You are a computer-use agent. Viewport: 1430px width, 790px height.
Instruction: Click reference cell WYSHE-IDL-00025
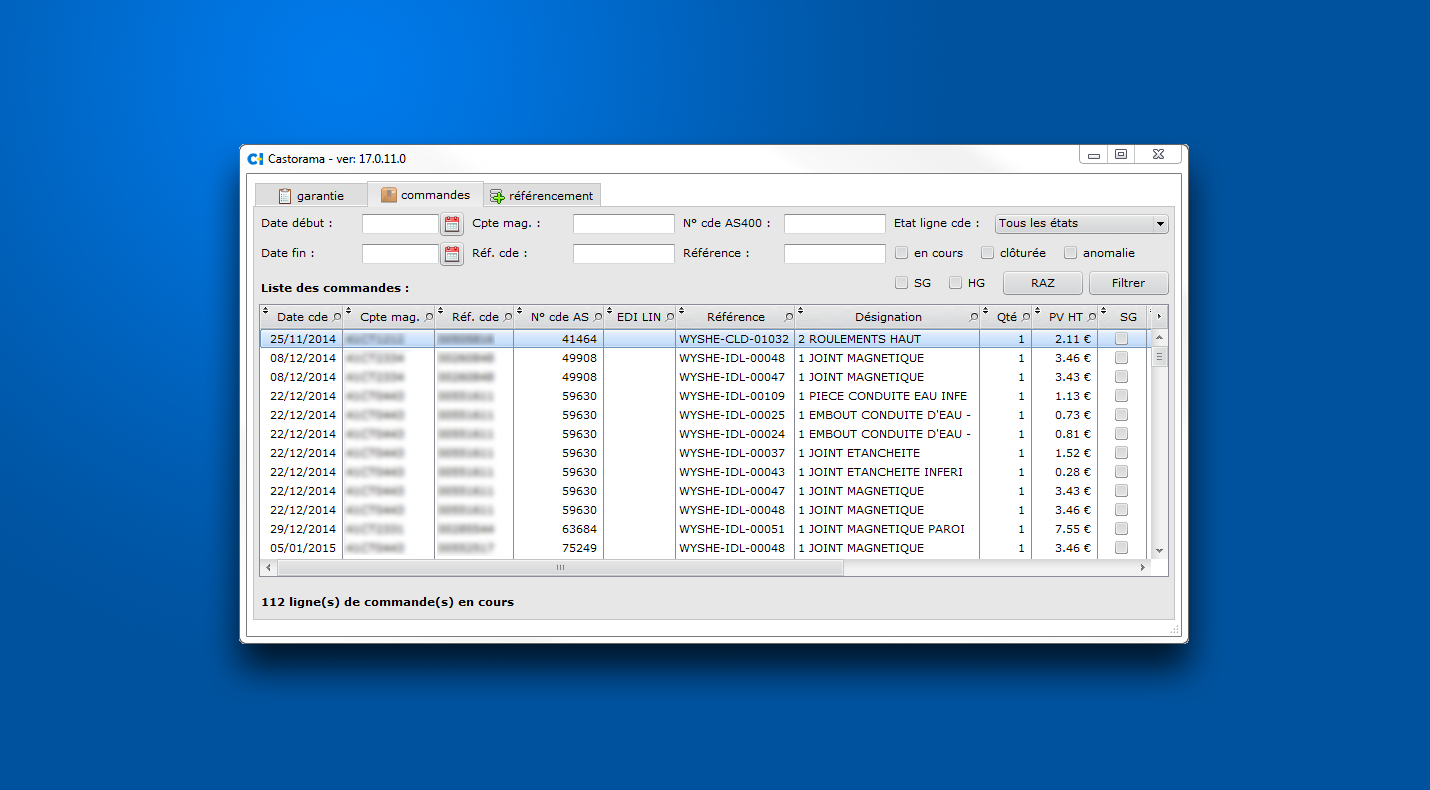735,415
